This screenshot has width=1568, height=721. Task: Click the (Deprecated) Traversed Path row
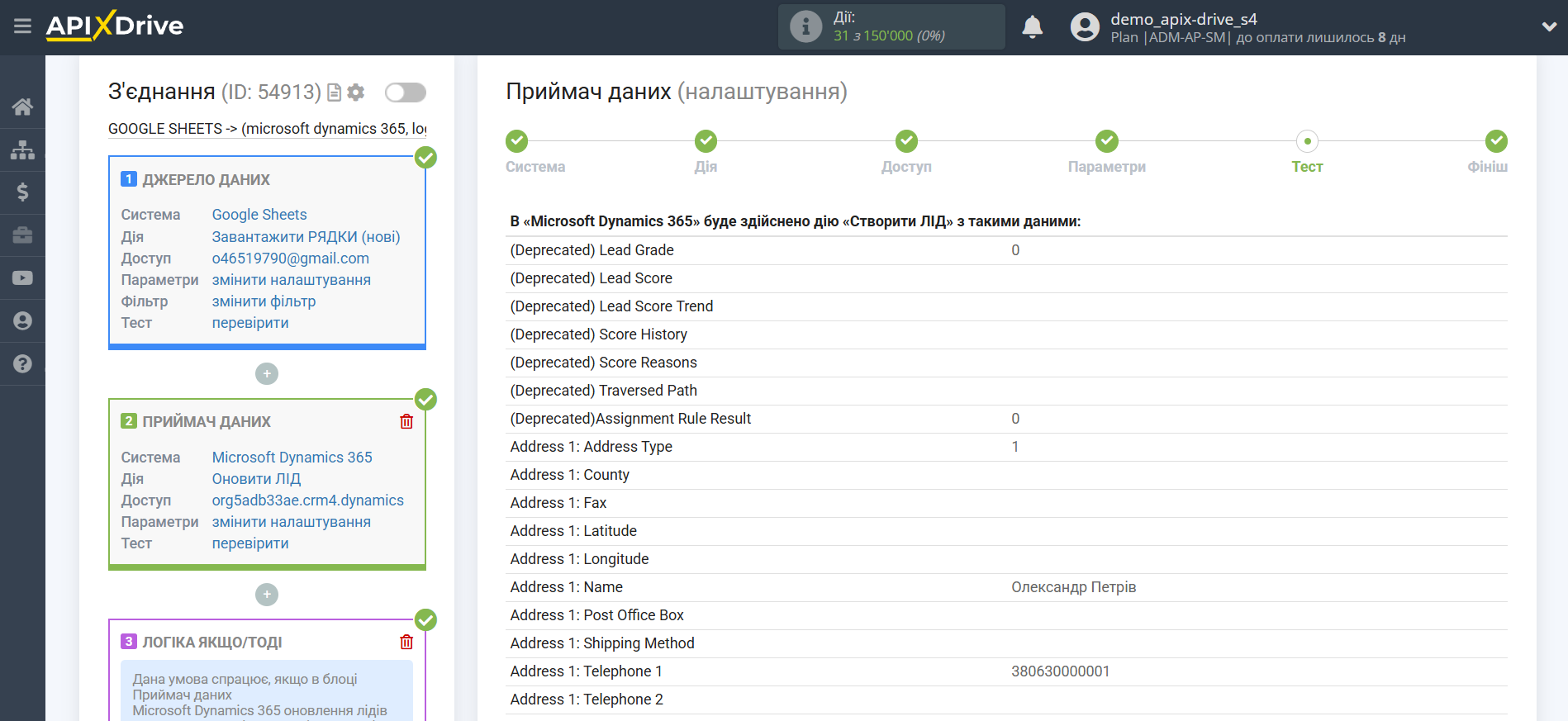point(1006,391)
